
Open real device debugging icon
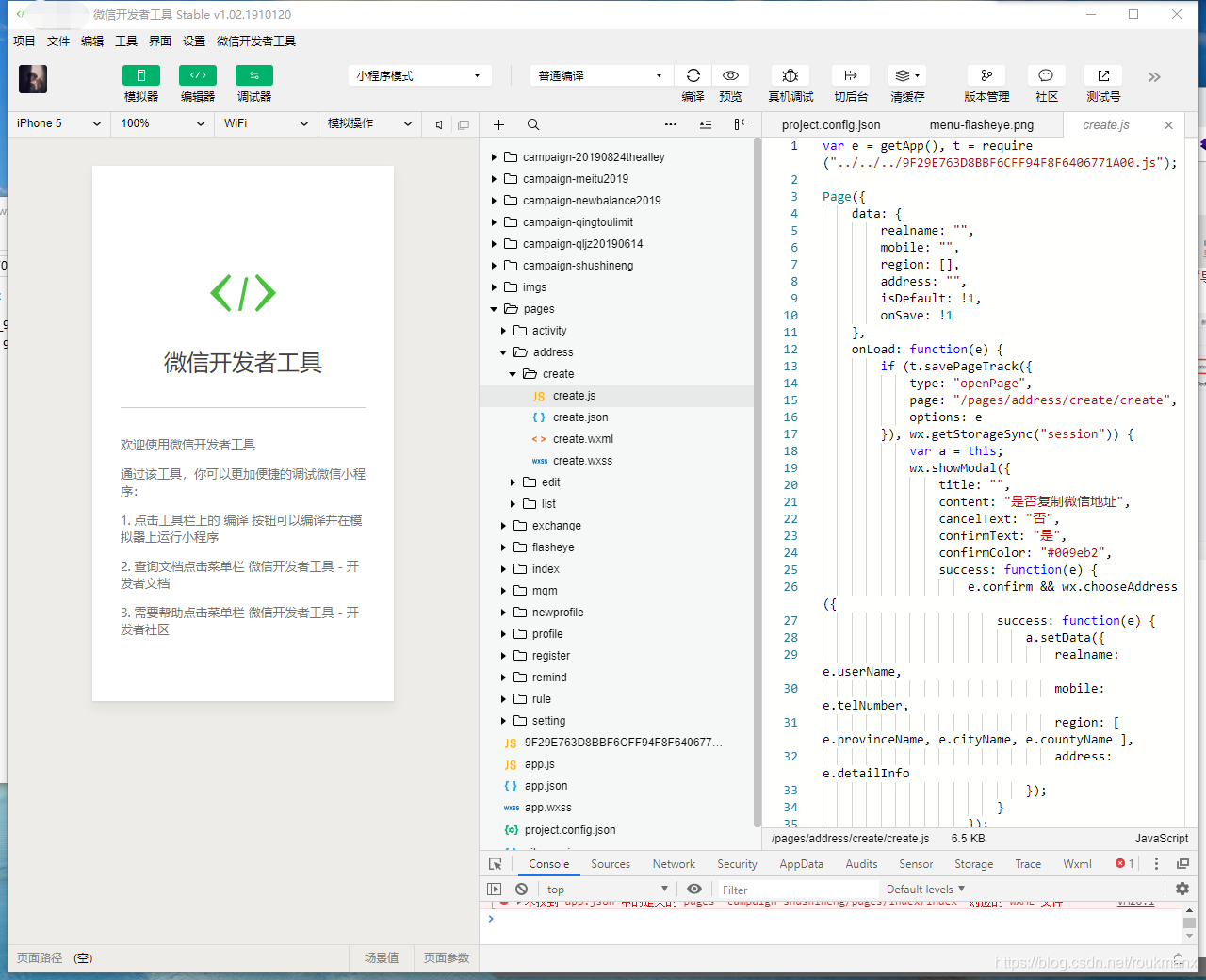coord(790,75)
